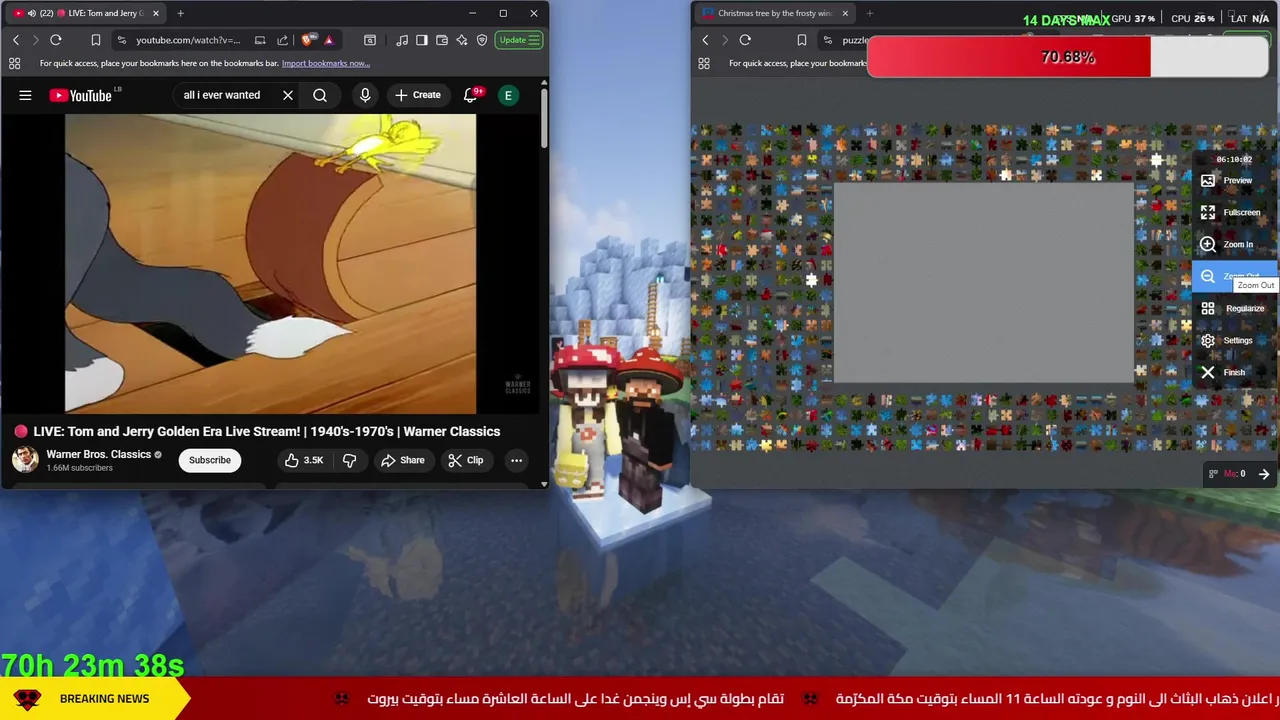
Task: Switch to the Christmas tree puzzle tab
Action: [x=775, y=13]
